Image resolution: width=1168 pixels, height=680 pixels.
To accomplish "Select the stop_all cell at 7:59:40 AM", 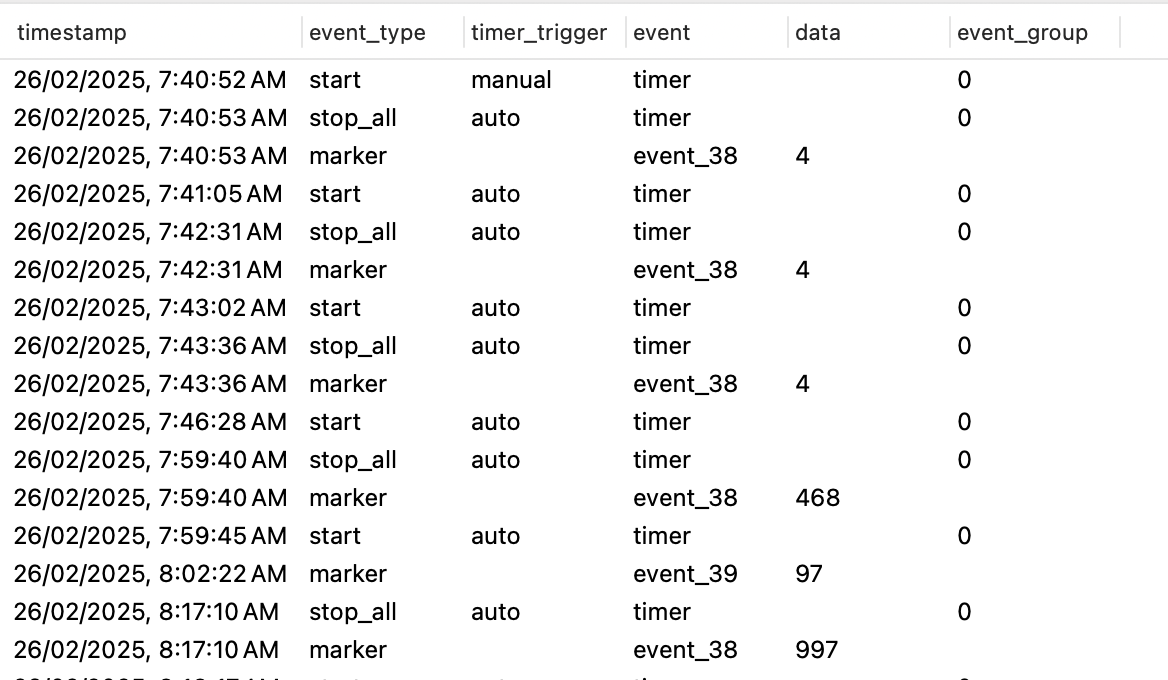I will tap(352, 460).
